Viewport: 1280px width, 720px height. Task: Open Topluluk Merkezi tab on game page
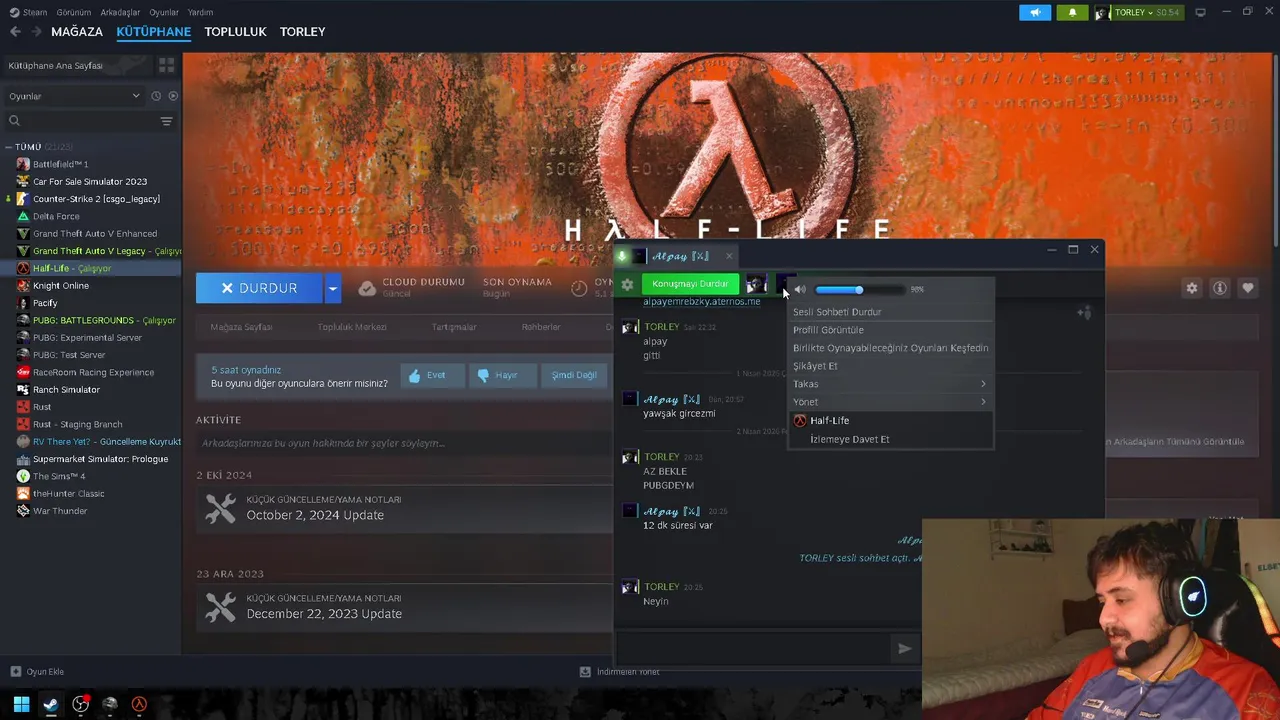(352, 327)
